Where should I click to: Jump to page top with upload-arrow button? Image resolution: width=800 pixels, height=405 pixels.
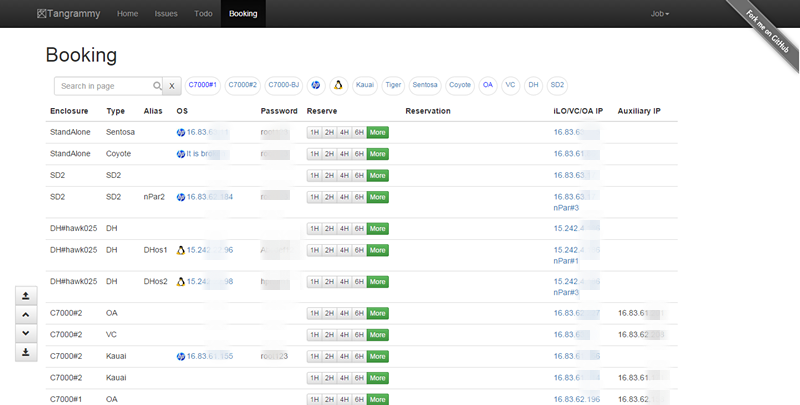click(x=26, y=296)
